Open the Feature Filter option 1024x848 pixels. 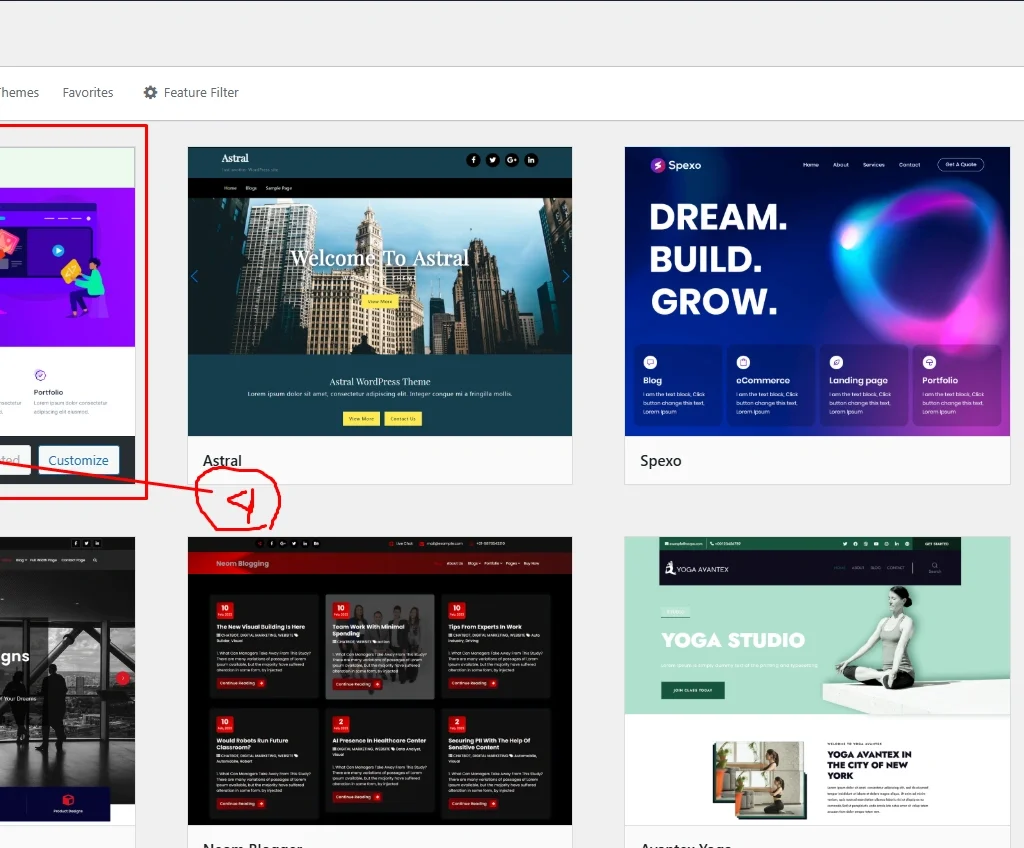[x=200, y=92]
